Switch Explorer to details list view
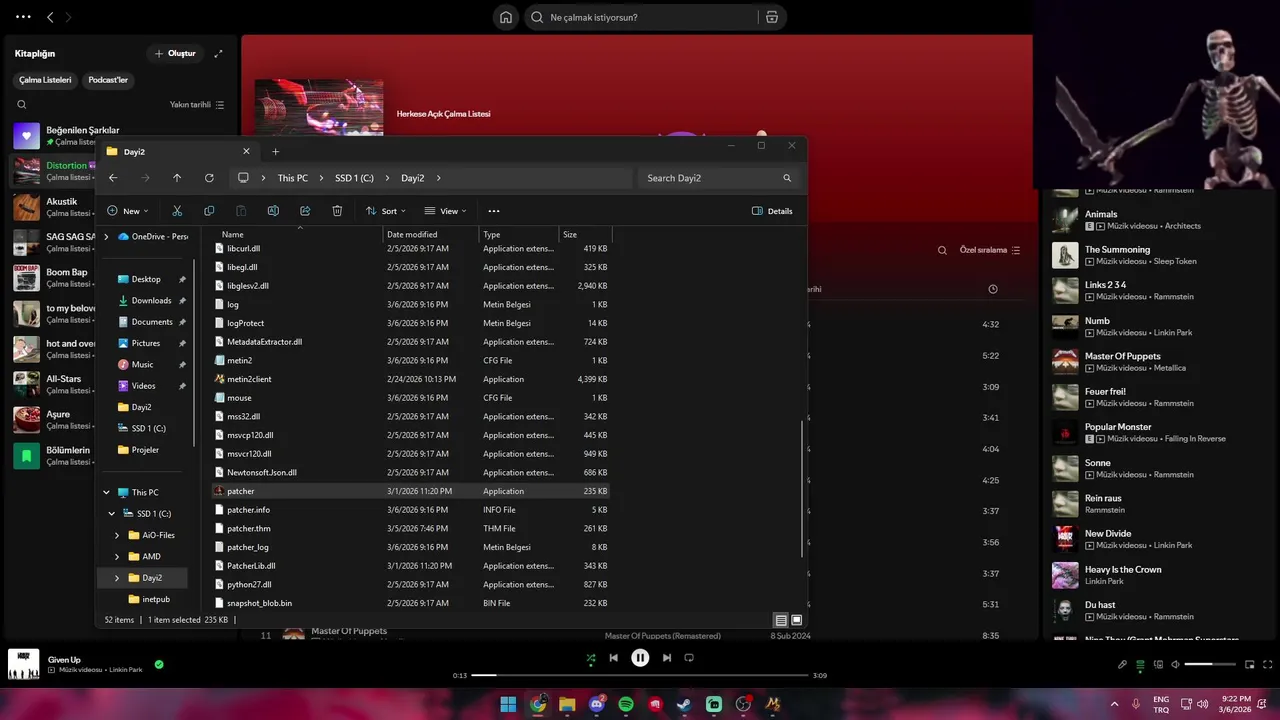This screenshot has height=720, width=1280. pyautogui.click(x=781, y=620)
